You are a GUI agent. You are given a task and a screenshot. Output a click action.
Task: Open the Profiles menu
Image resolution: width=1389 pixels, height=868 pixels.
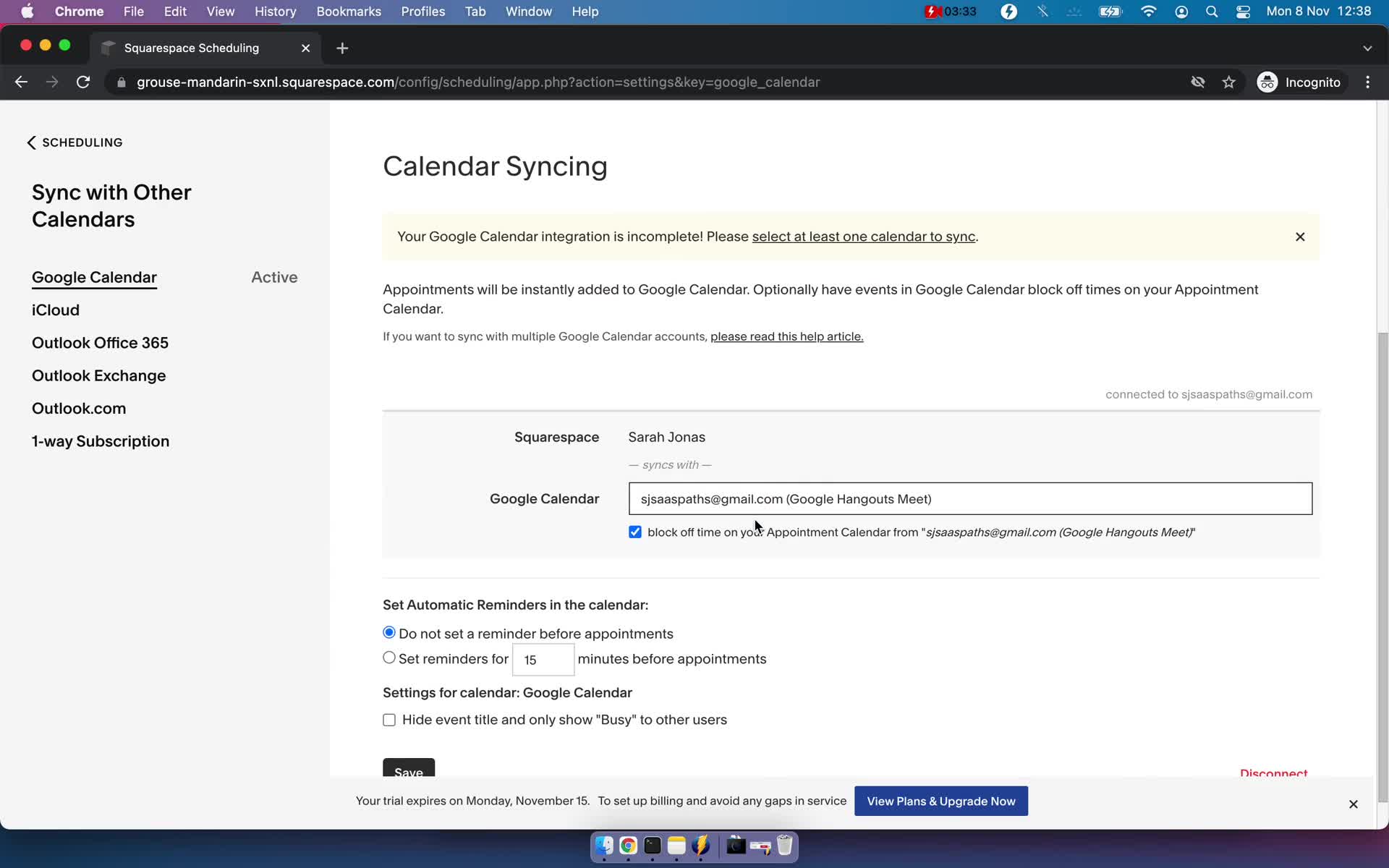click(423, 12)
